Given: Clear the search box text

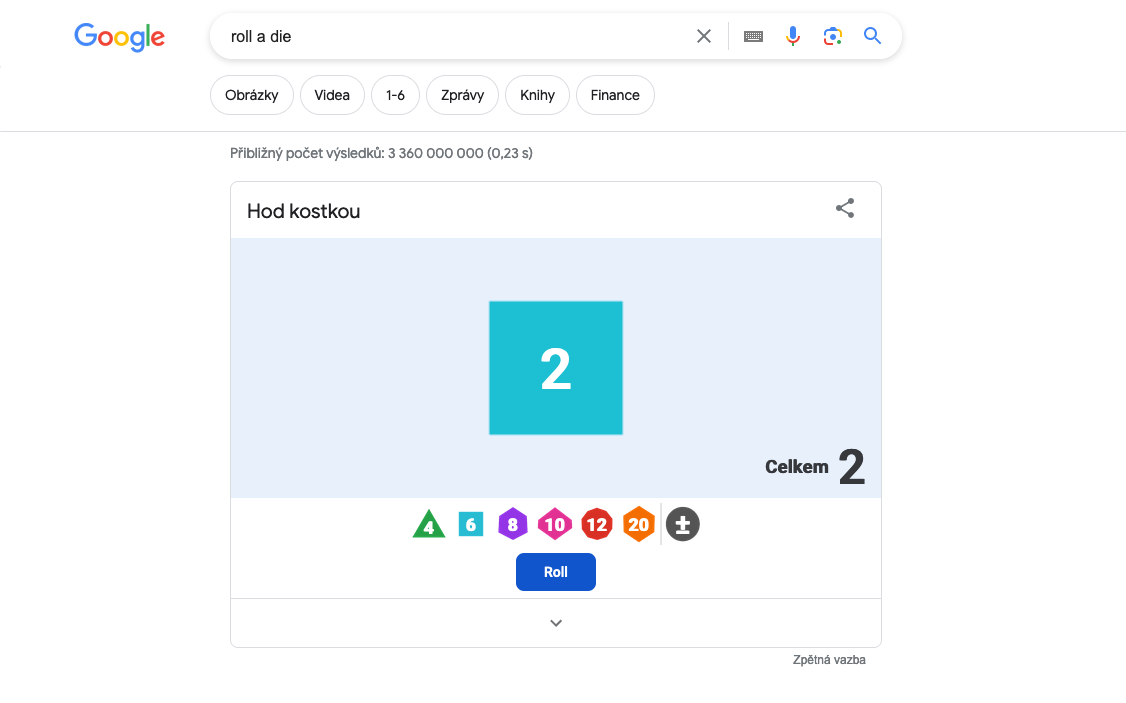Looking at the screenshot, I should point(704,36).
